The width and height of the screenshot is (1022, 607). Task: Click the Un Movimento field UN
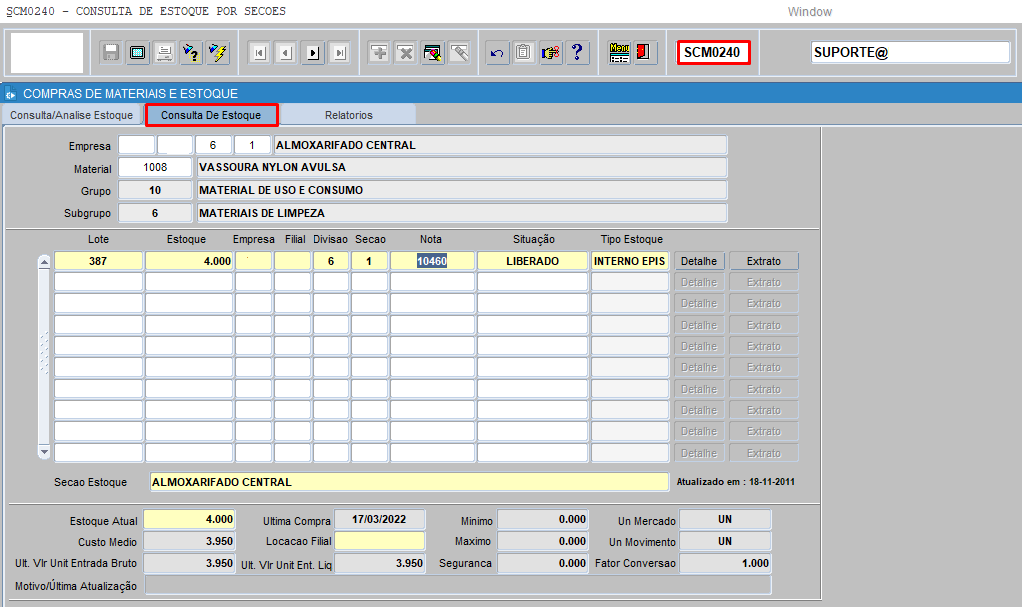(x=725, y=541)
